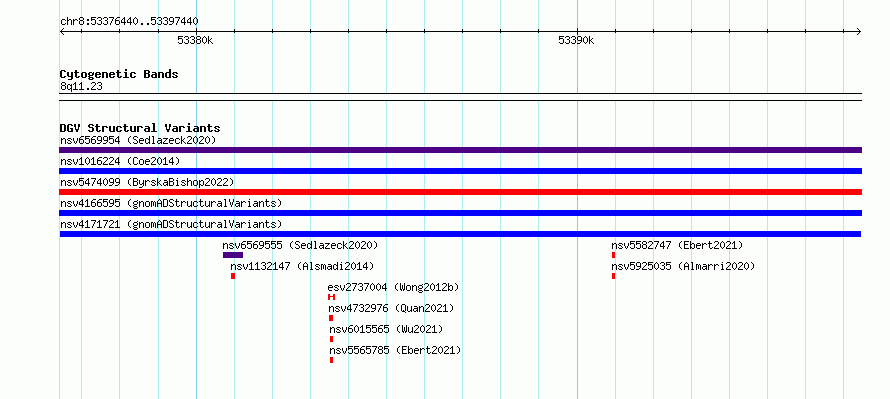Open nsv5582747 (Ebert2021) label
Screen dimensions: 890x399
point(677,245)
